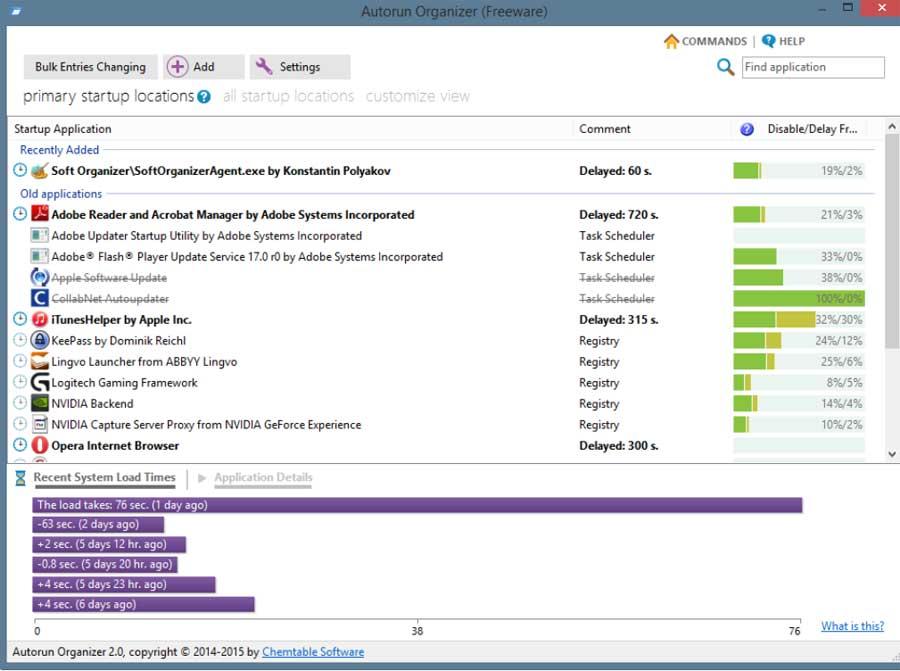Click the NVIDIA Backend icon
900x671 pixels.
(40, 404)
